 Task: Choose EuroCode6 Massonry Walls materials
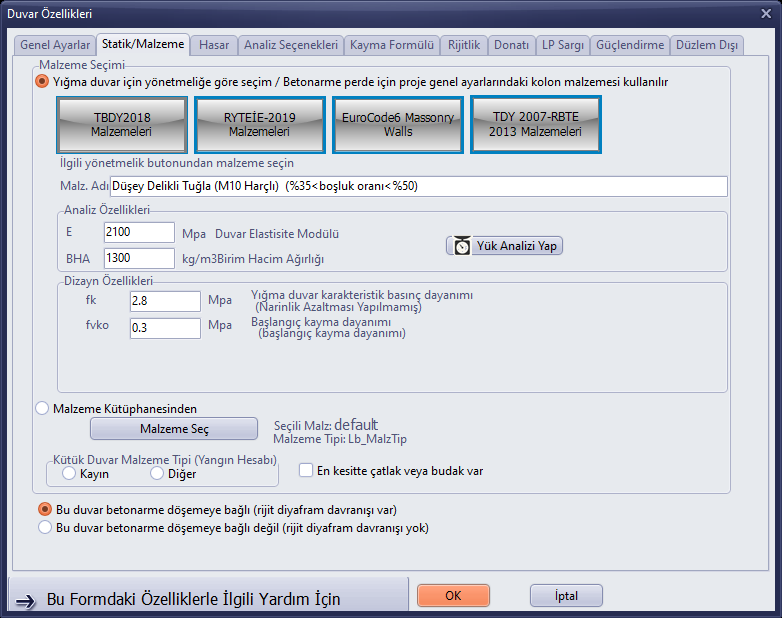(x=397, y=125)
